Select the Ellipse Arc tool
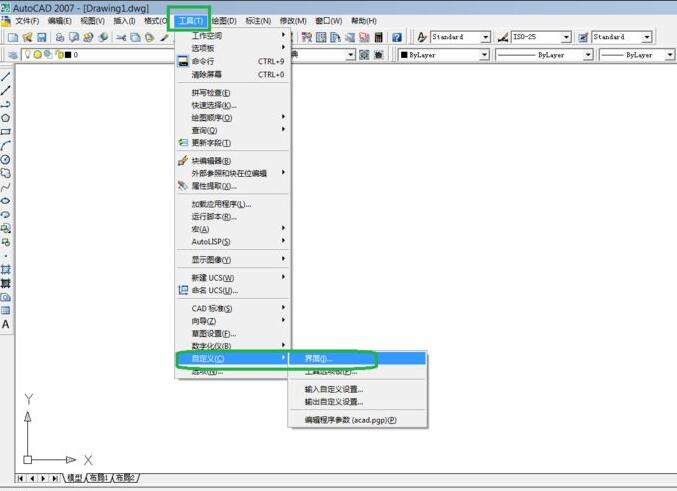The image size is (677, 491). (6, 215)
